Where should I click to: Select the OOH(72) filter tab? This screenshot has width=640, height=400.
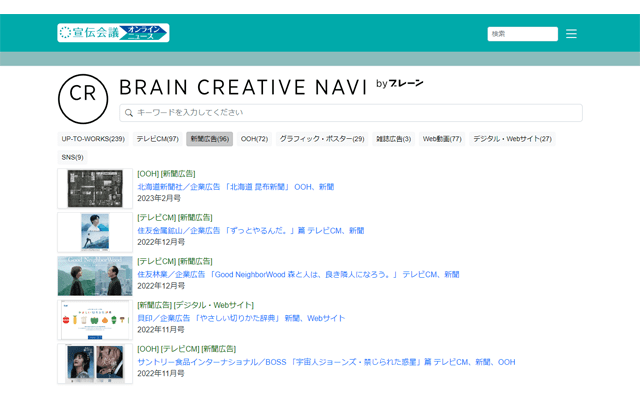[x=254, y=139]
